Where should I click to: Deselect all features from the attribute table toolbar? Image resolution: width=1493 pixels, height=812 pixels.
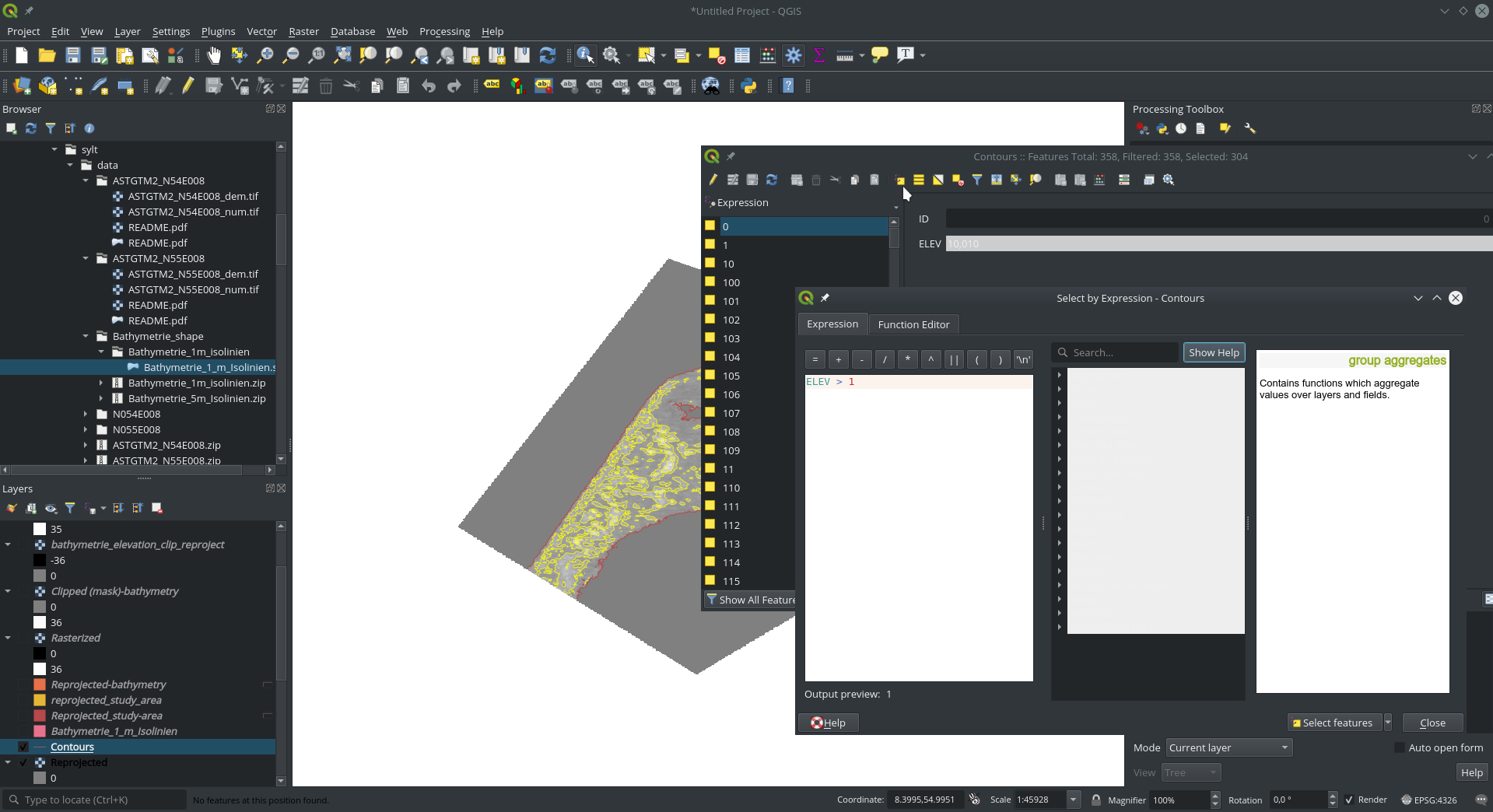point(956,180)
